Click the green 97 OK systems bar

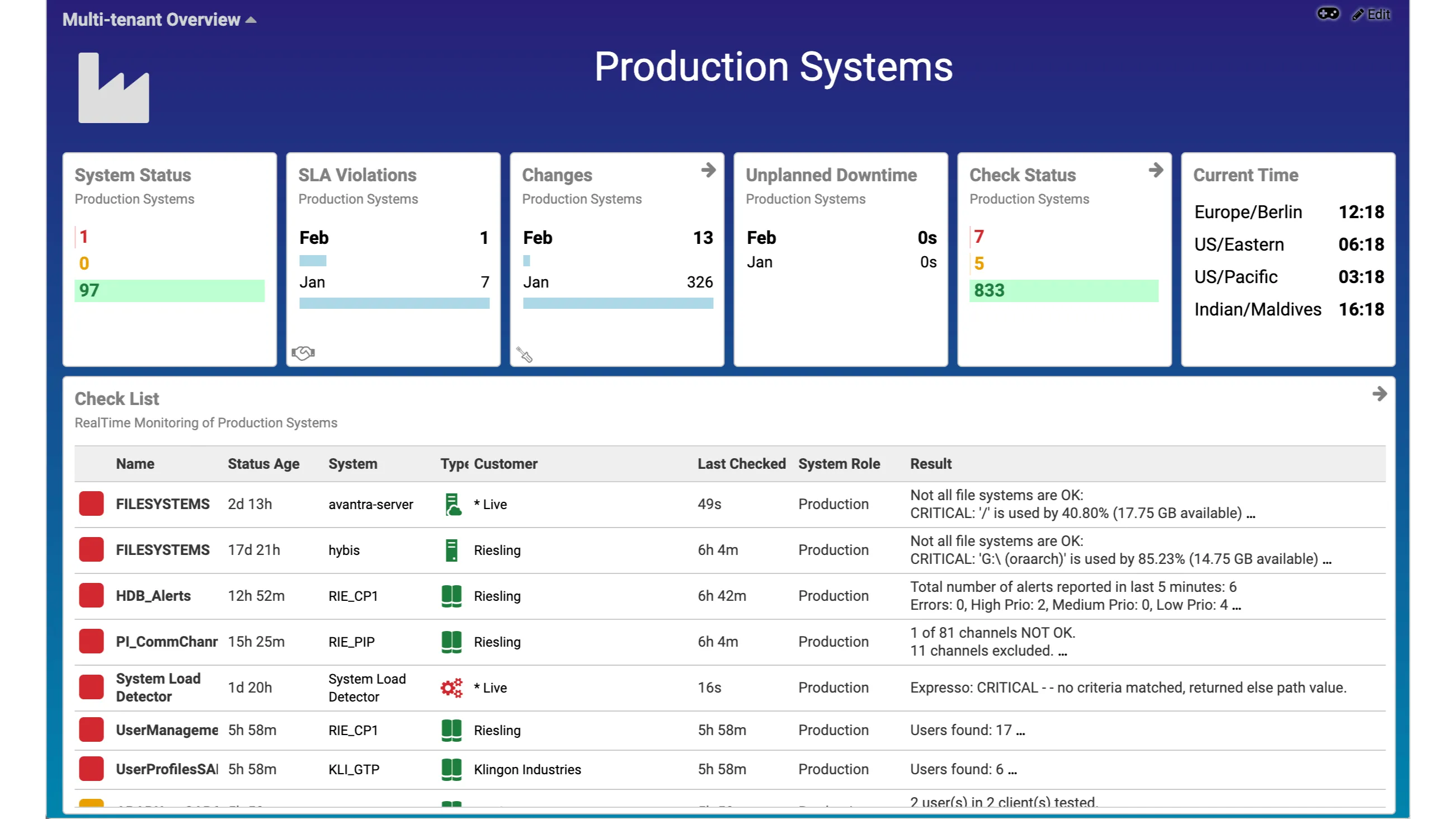[x=169, y=290]
